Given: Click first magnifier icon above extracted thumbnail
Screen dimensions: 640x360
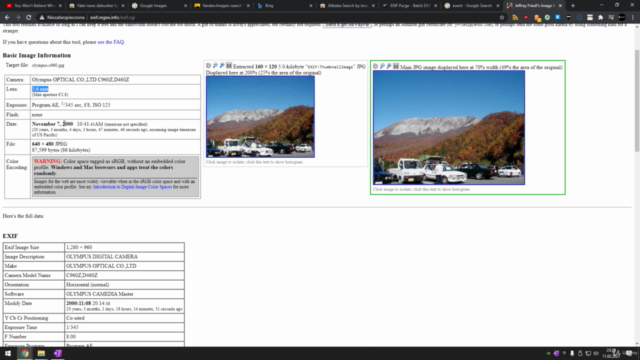Looking at the screenshot, I should point(215,66).
